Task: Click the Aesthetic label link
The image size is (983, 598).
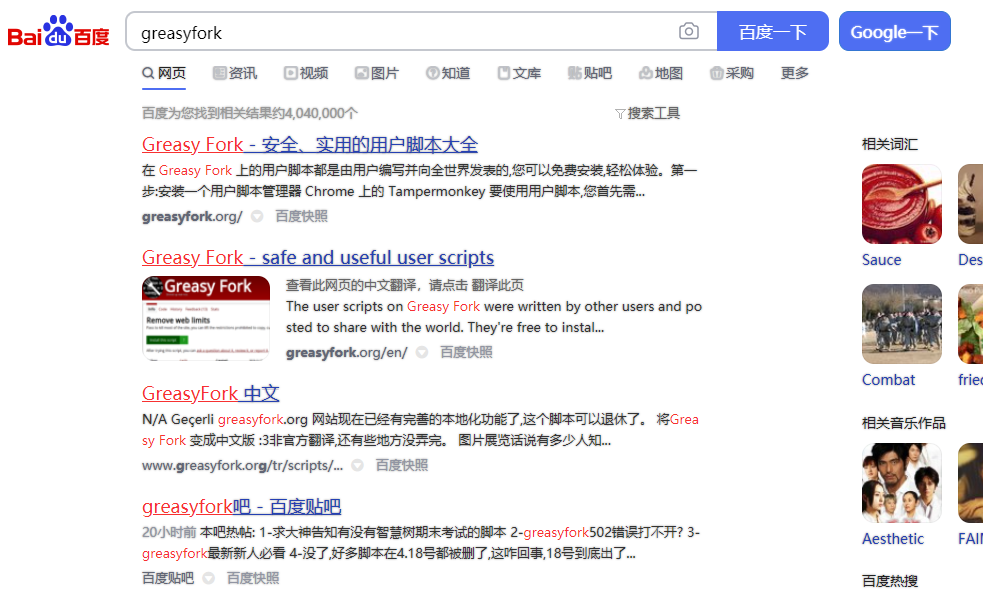Action: click(893, 539)
